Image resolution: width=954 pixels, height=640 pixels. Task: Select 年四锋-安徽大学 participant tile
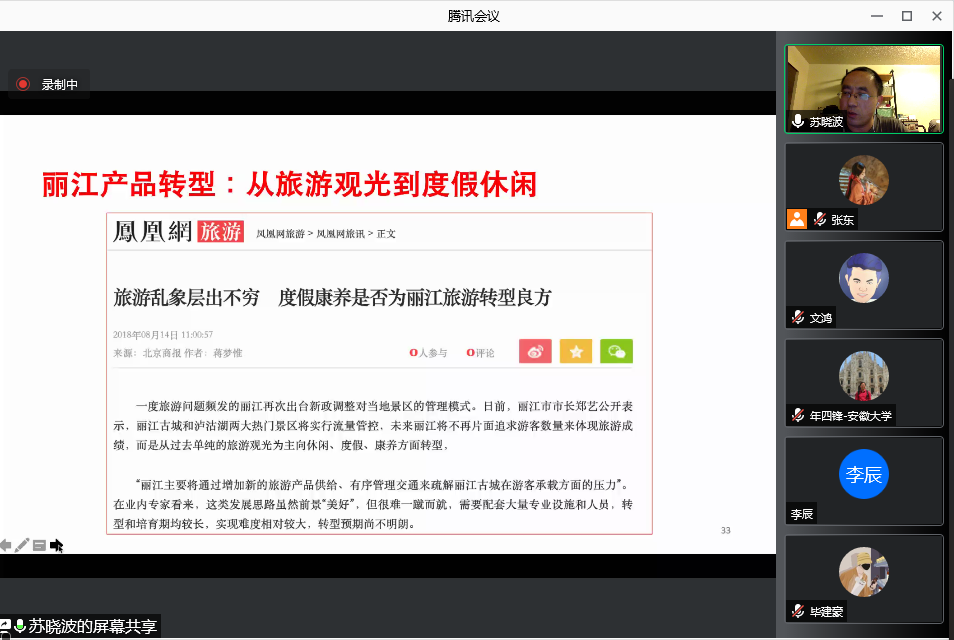864,378
